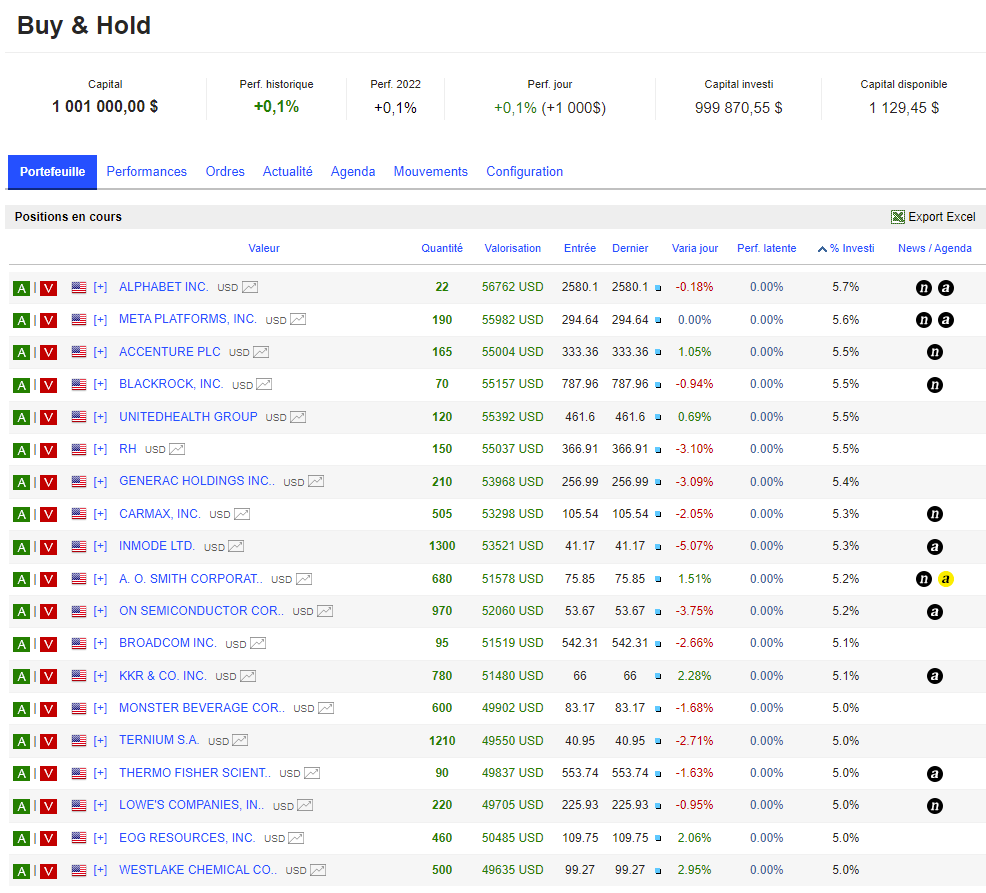
Task: Open the chart icon next to UnitedHealth Group
Action: 298,417
